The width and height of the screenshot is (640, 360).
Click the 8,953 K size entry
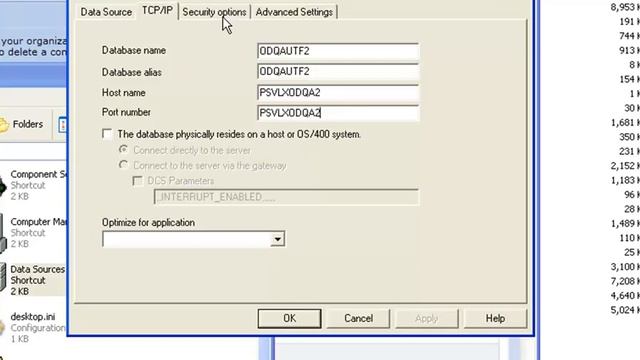click(625, 7)
